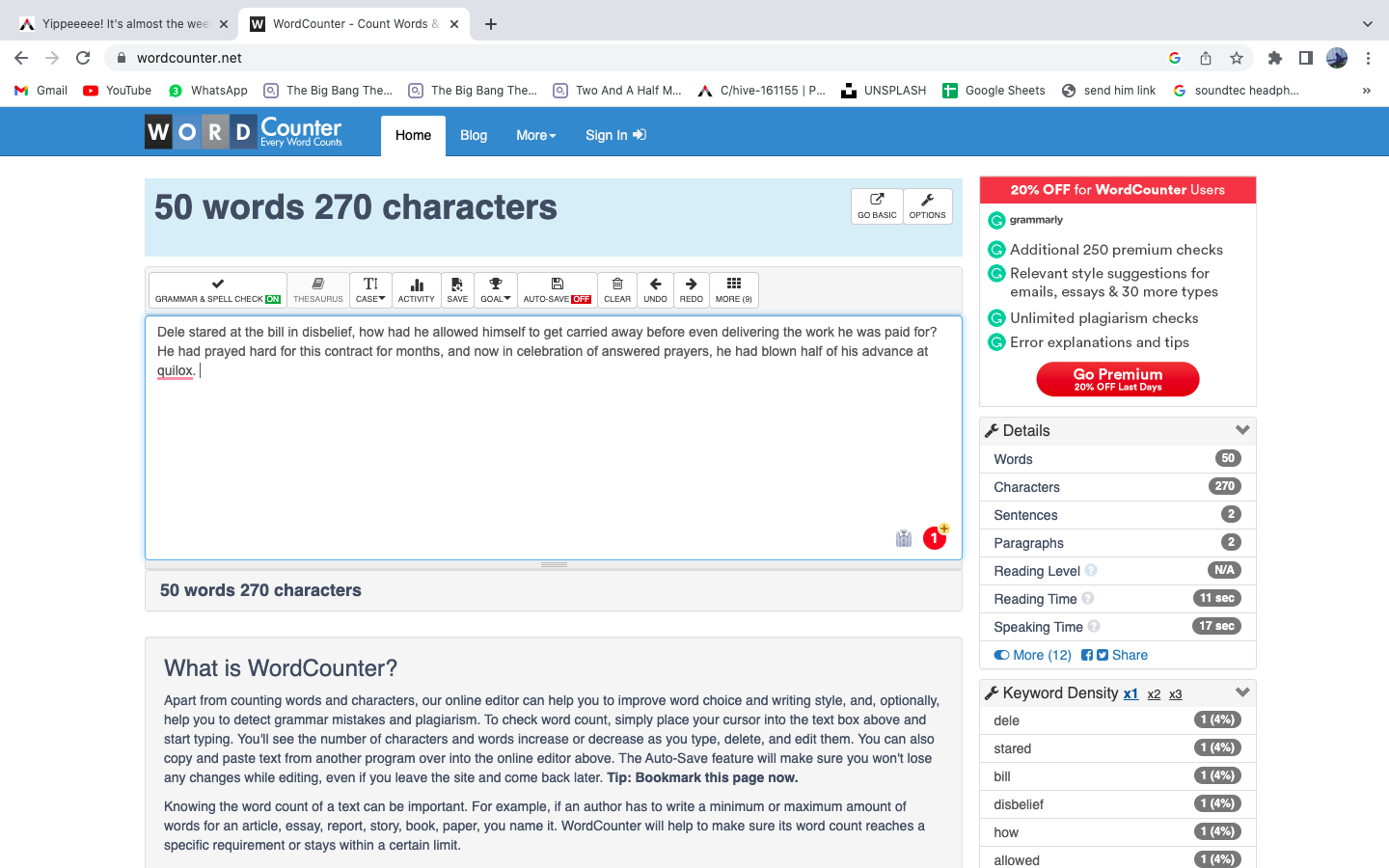
Task: Select keyword density x2
Action: 1154,694
